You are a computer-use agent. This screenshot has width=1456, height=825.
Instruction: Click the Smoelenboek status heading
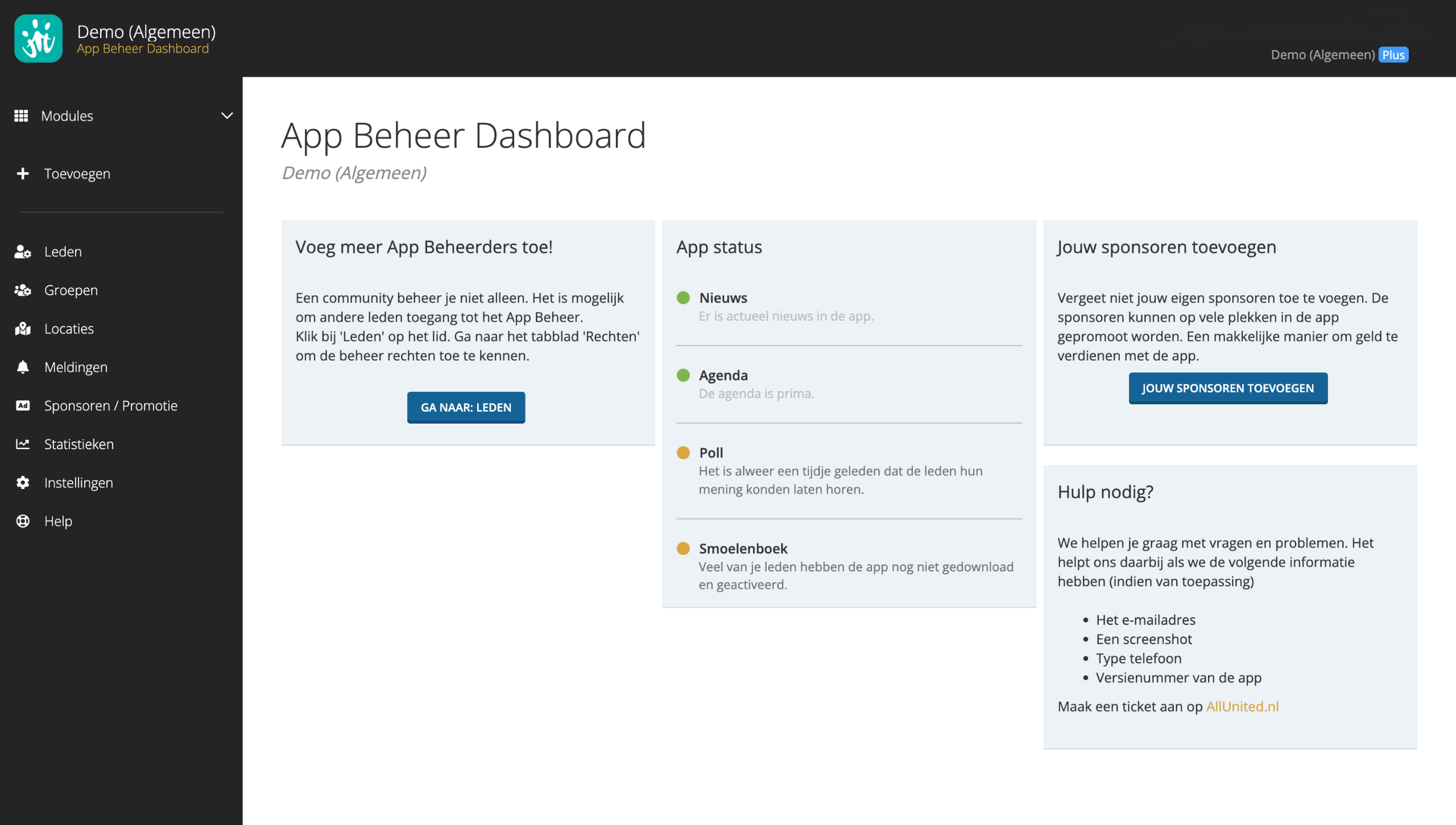click(743, 549)
